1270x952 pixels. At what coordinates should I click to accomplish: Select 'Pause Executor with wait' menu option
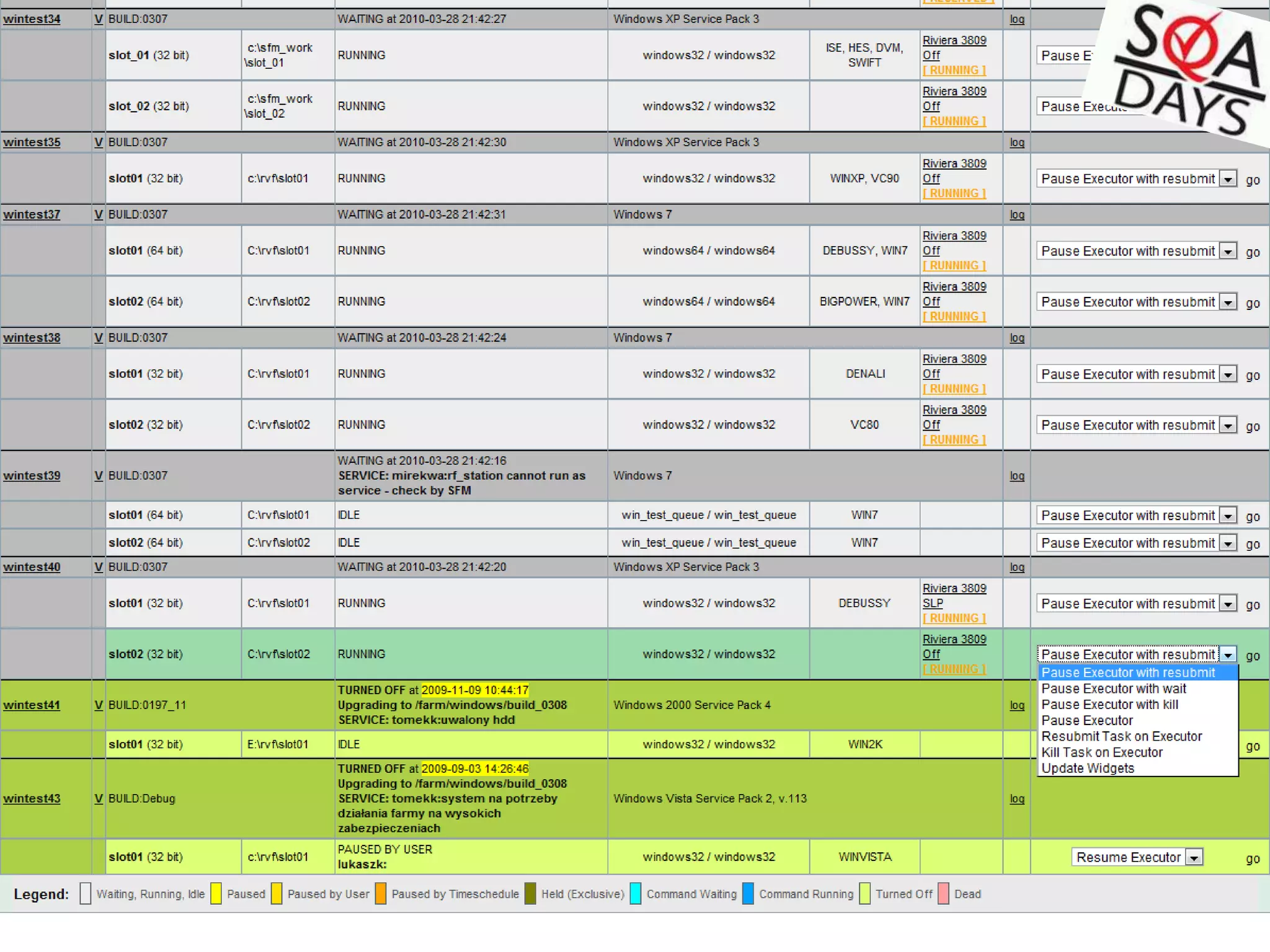pos(1113,689)
